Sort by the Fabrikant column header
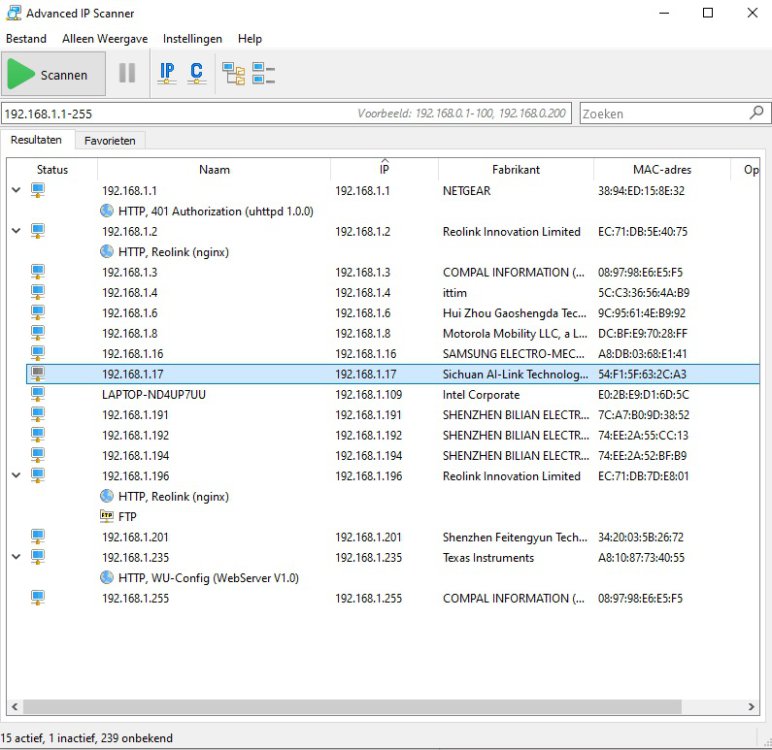Image resolution: width=772 pixels, height=750 pixels. (x=515, y=170)
